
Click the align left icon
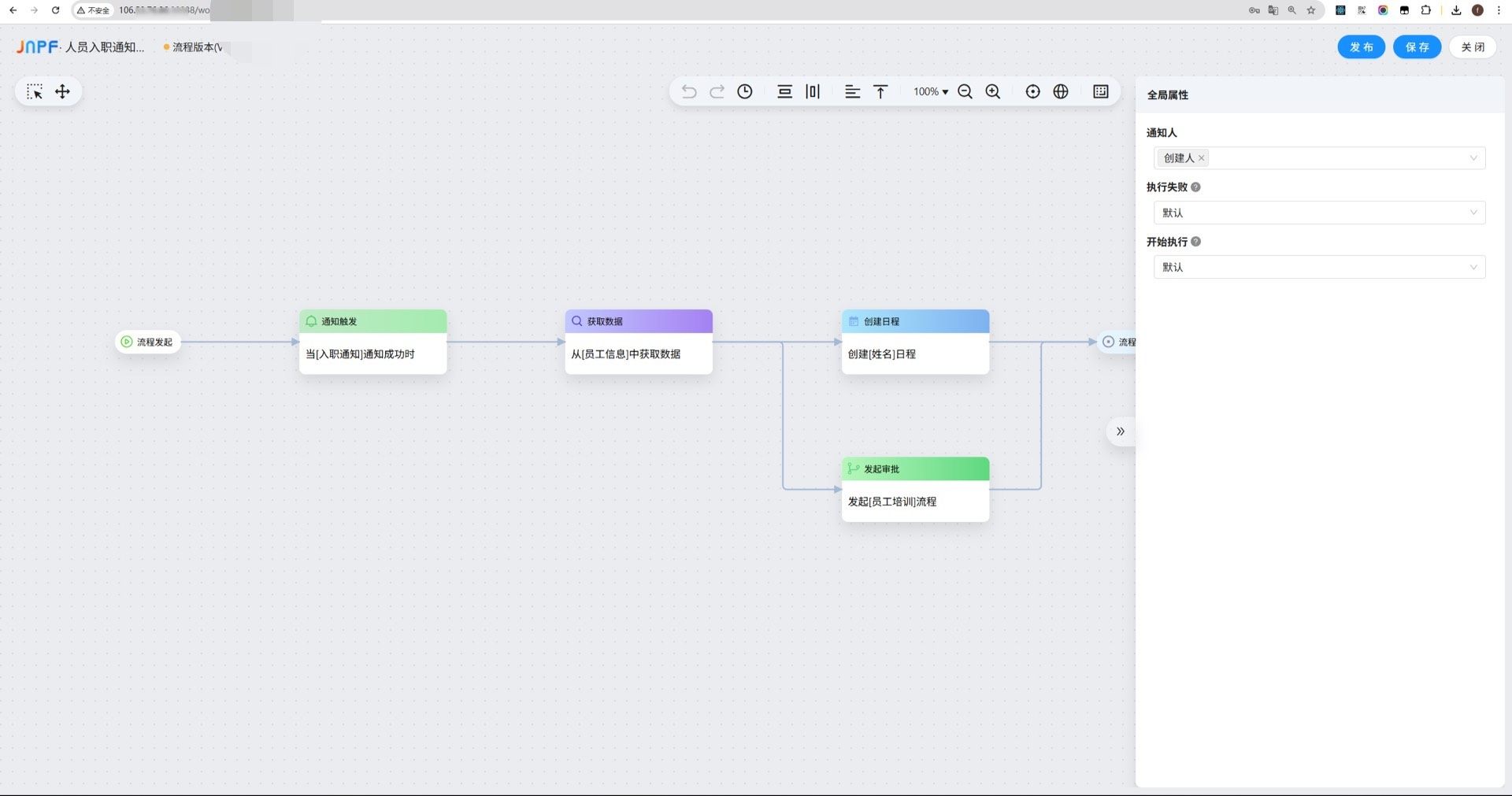point(852,92)
